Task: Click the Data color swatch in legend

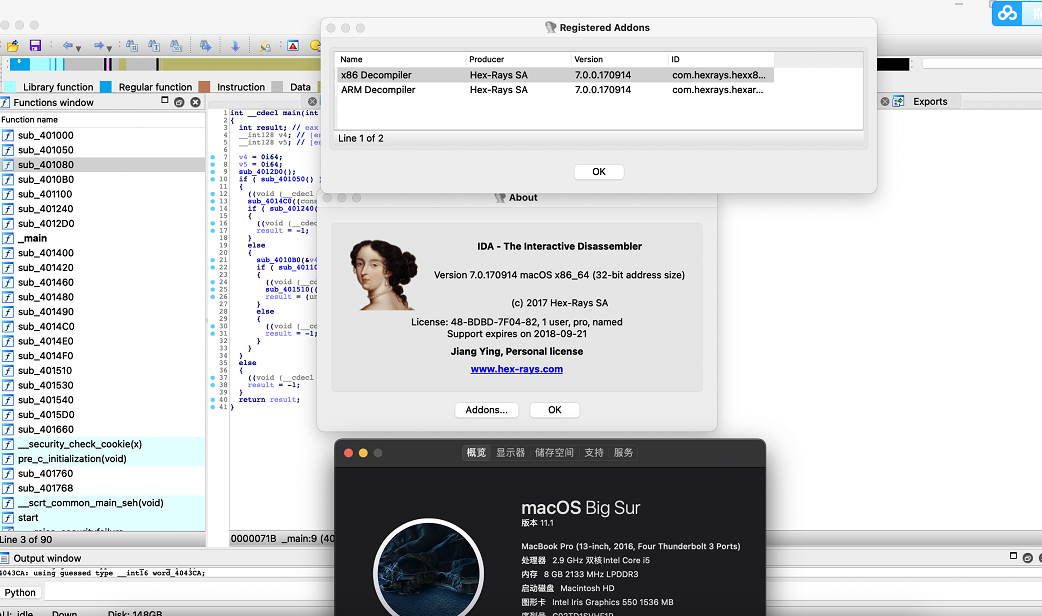Action: 277,87
